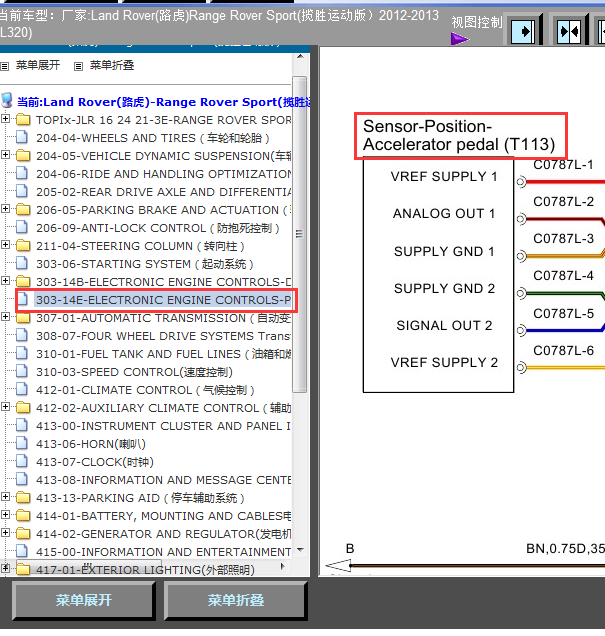The width and height of the screenshot is (605, 636).
Task: Click document icon of 310-01-FUEL TANK
Action: pyautogui.click(x=22, y=353)
